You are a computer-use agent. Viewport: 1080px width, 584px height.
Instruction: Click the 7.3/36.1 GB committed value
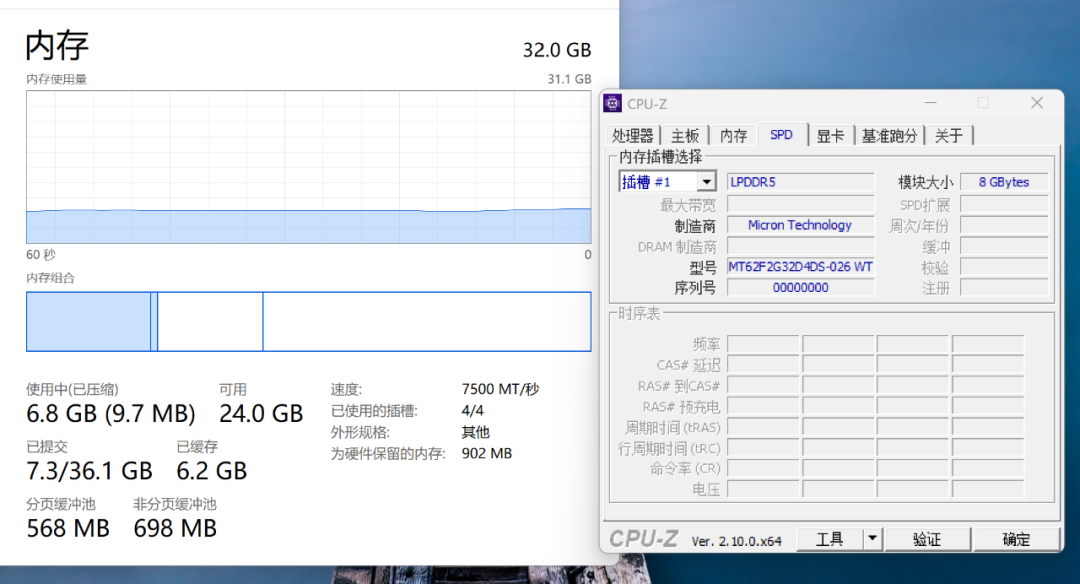coord(90,471)
